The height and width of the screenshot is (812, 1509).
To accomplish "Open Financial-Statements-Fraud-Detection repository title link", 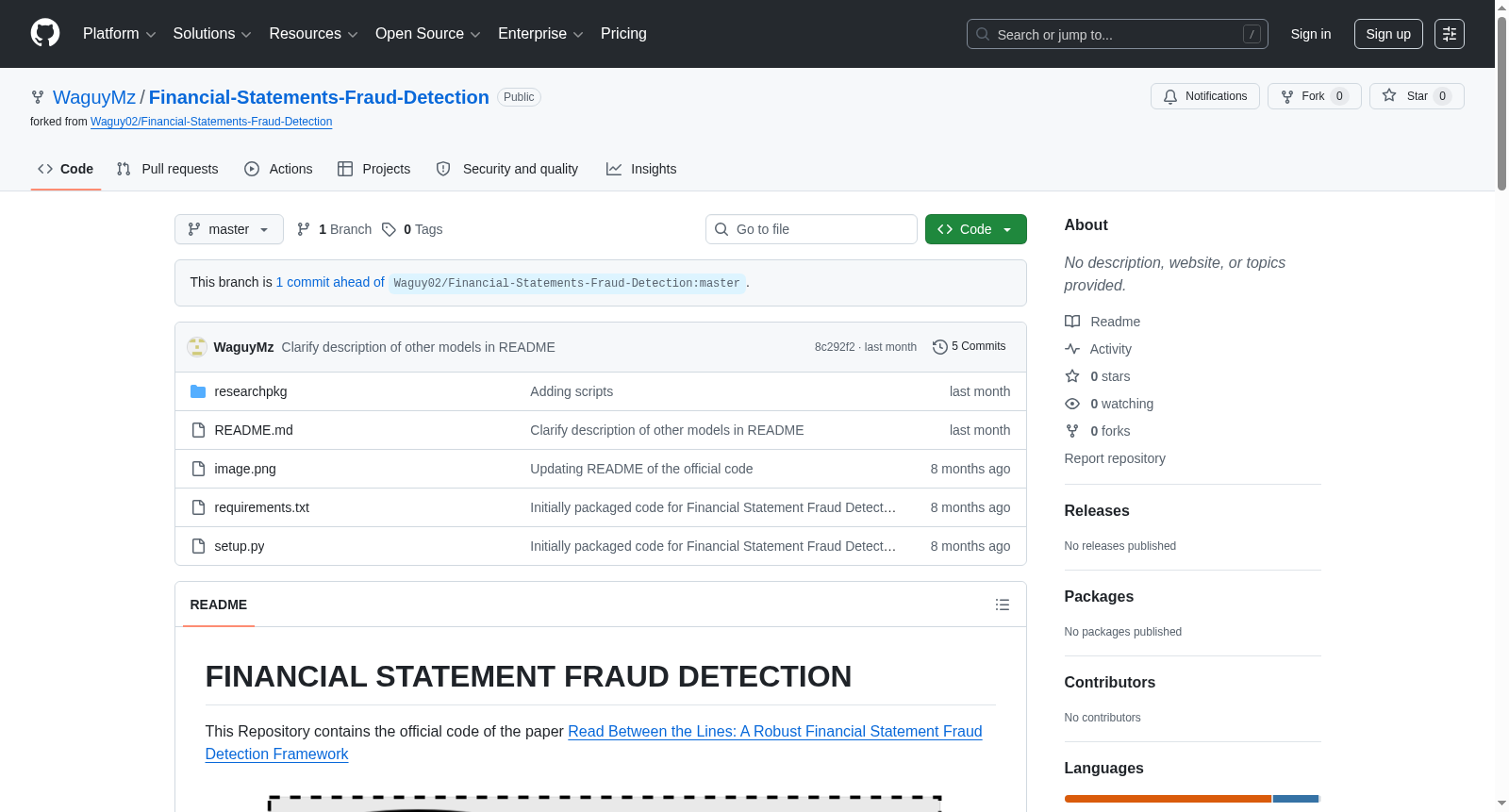I will tap(319, 97).
